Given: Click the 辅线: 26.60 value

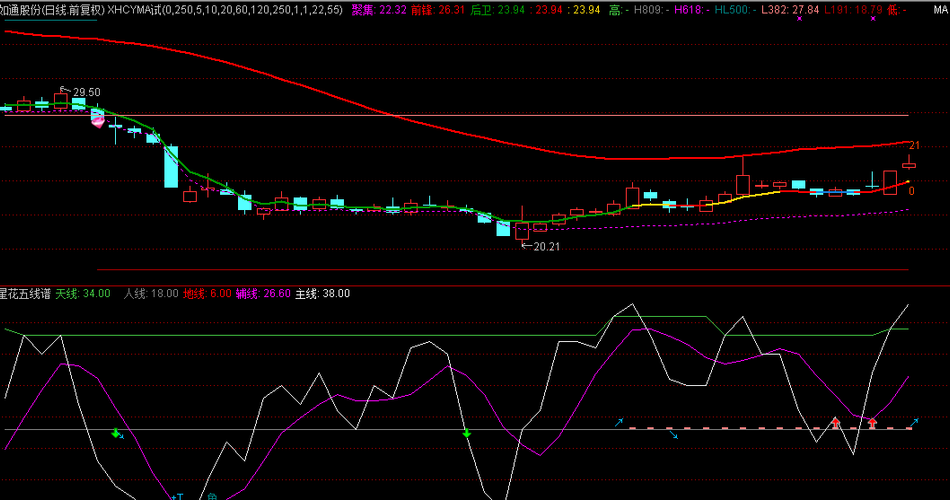Looking at the screenshot, I should coord(263,293).
